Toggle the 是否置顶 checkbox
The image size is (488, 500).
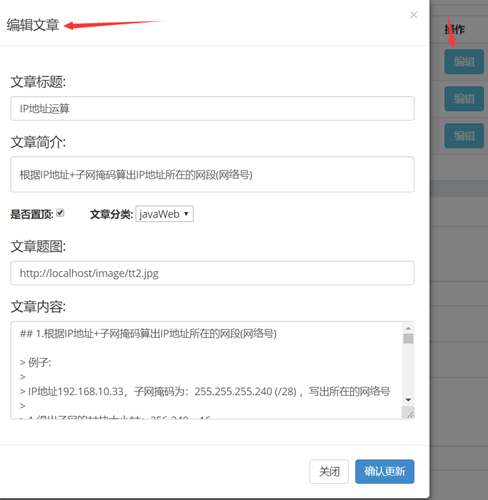click(60, 213)
